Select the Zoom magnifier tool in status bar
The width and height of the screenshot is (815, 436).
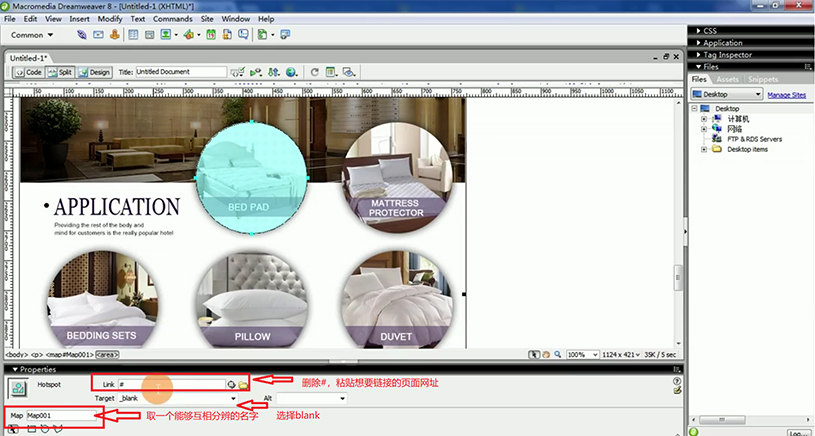[x=556, y=354]
